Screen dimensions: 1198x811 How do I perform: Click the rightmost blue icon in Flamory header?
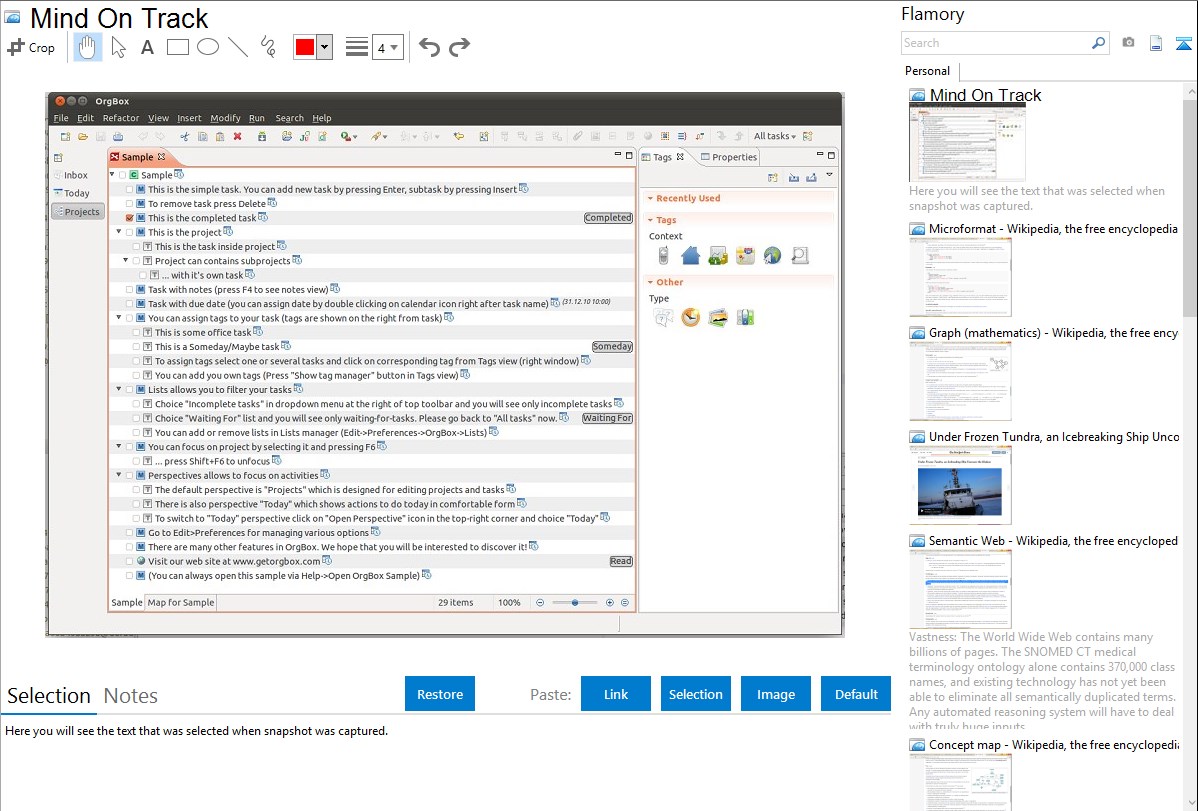point(1183,43)
